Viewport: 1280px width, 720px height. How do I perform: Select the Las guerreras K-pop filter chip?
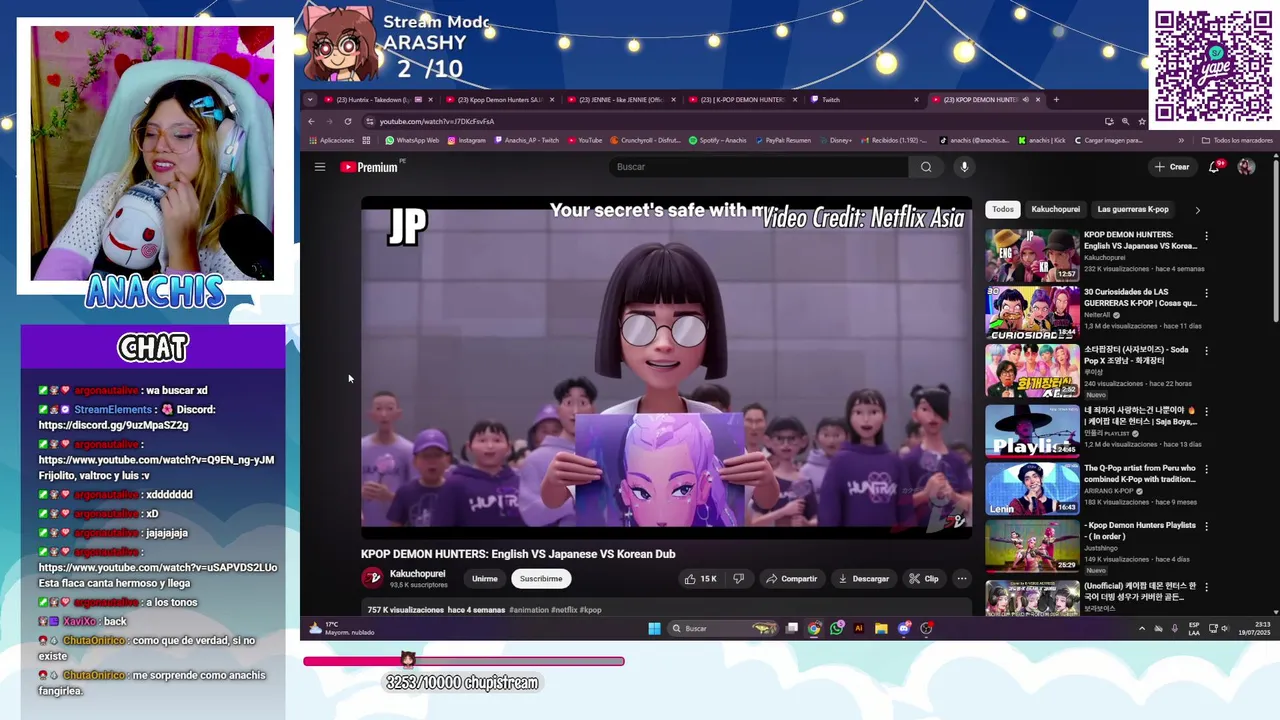pos(1133,209)
